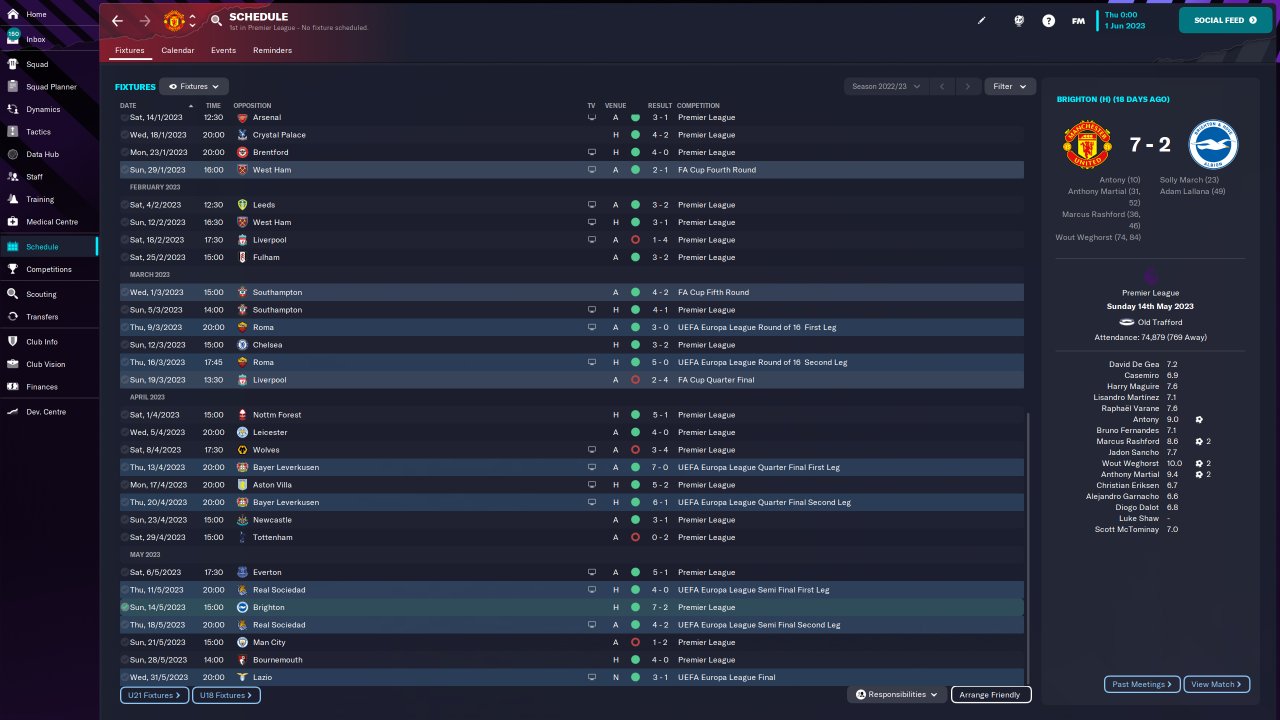Switch to the Calendar tab
Screen dimensions: 1280x720
click(x=178, y=50)
